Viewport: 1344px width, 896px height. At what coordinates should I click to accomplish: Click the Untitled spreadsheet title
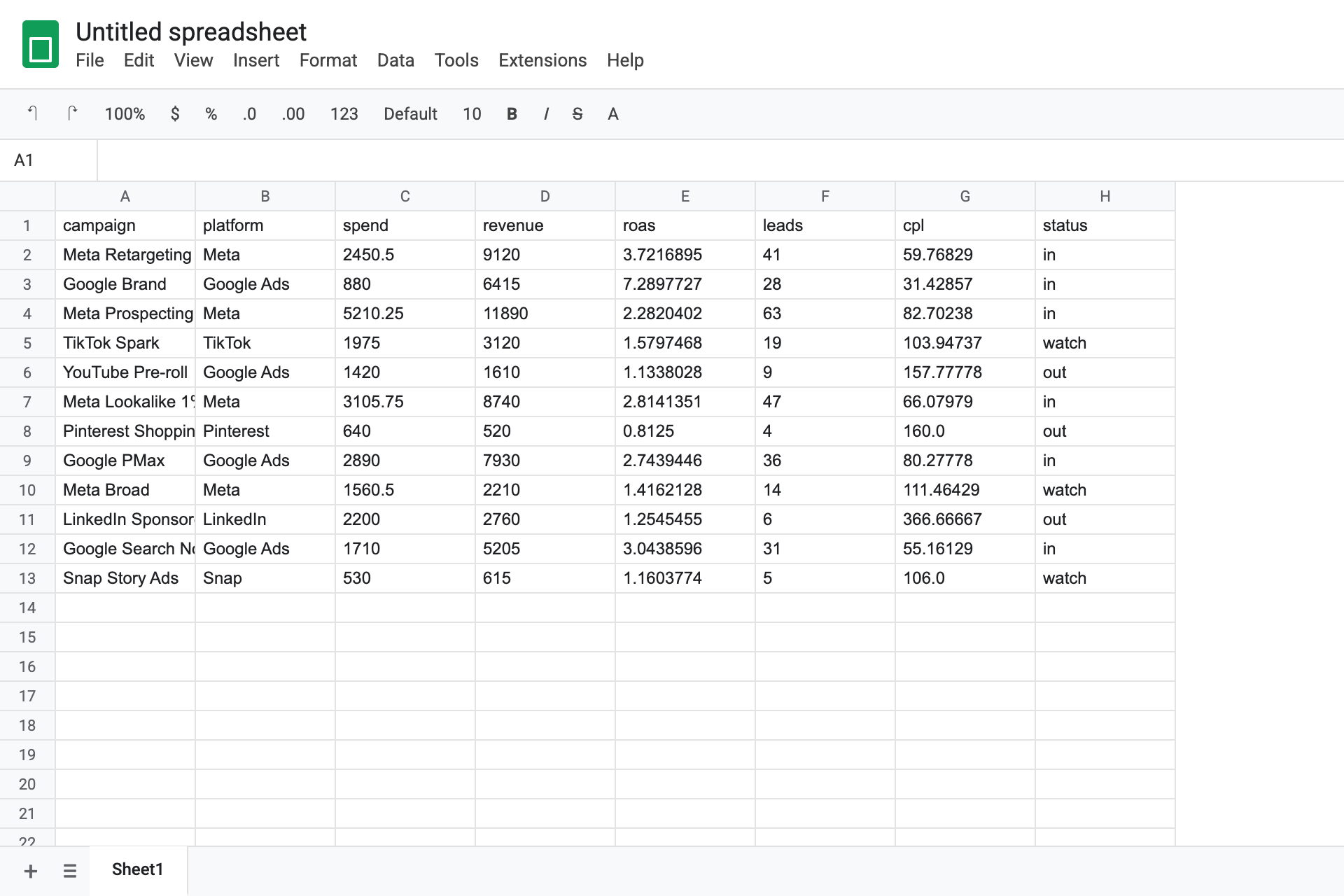(191, 31)
